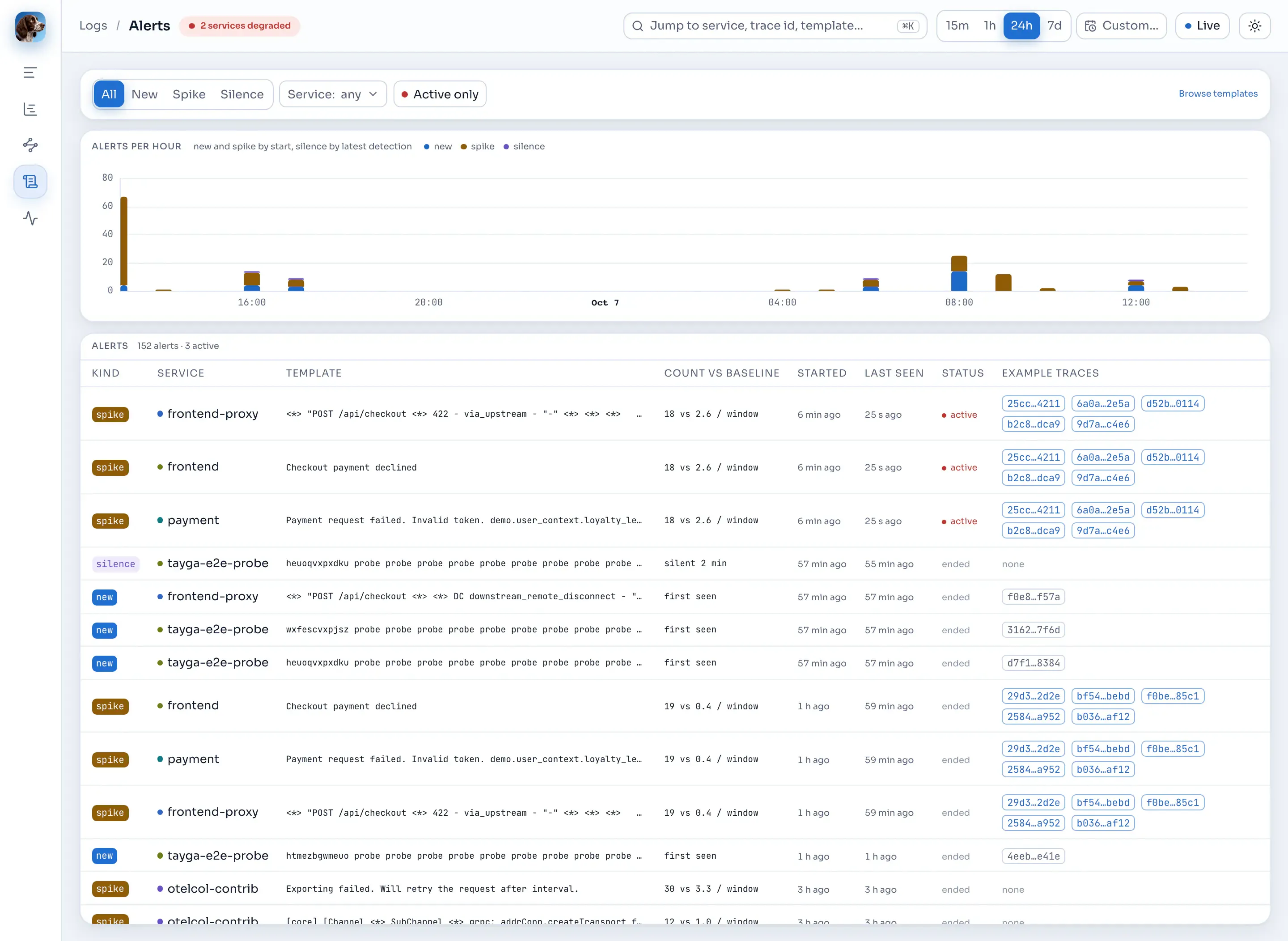This screenshot has height=941, width=1288.
Task: Click otelcol-contrib Exporting failed row service
Action: click(x=212, y=889)
